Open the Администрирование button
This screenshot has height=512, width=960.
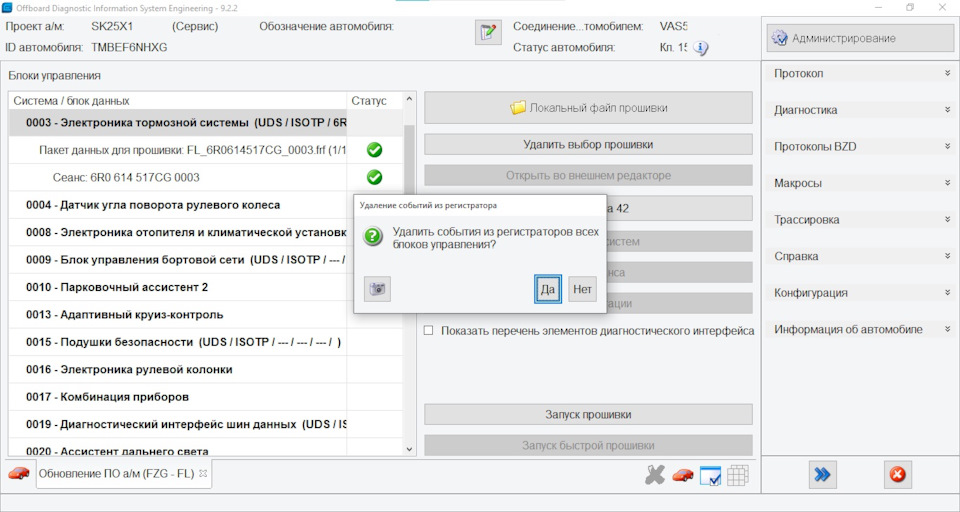(860, 38)
